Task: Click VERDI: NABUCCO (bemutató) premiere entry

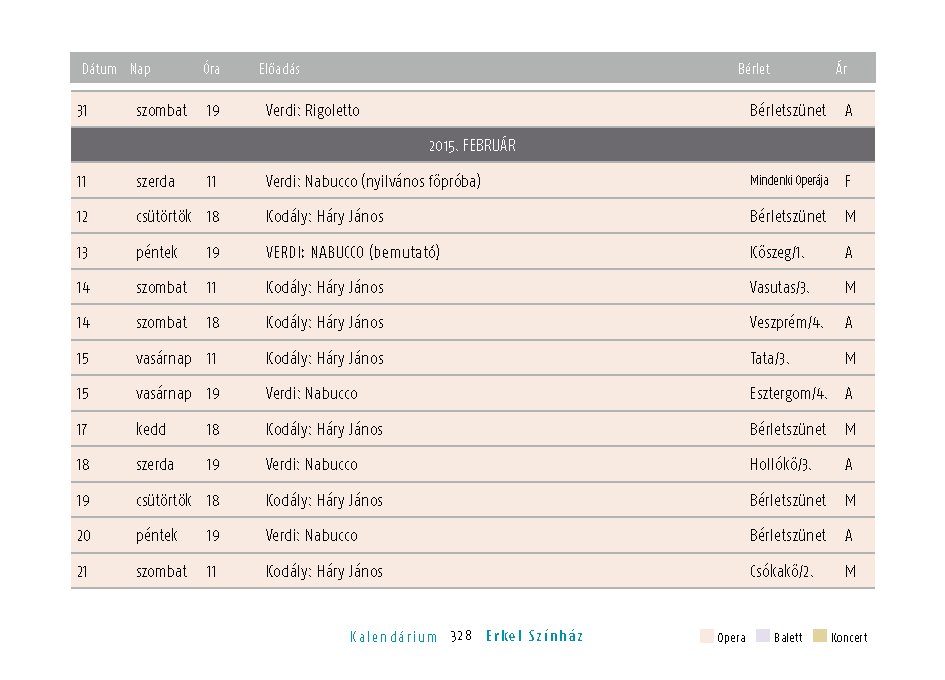Action: click(x=353, y=252)
